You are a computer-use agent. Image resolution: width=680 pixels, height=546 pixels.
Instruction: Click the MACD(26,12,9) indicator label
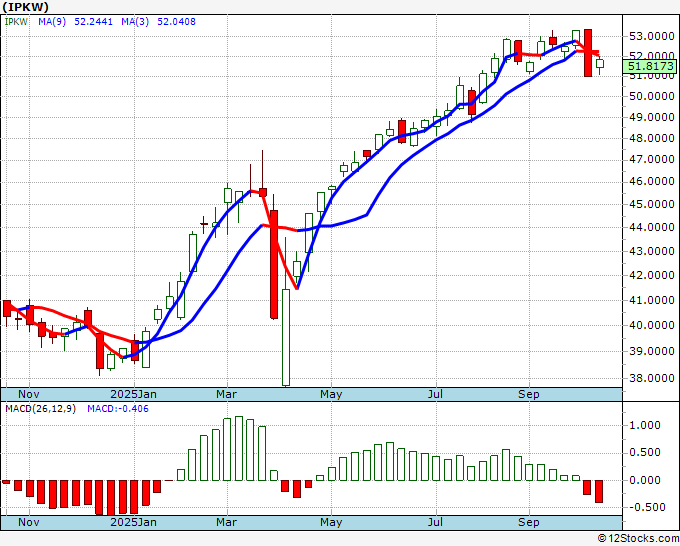[40, 409]
